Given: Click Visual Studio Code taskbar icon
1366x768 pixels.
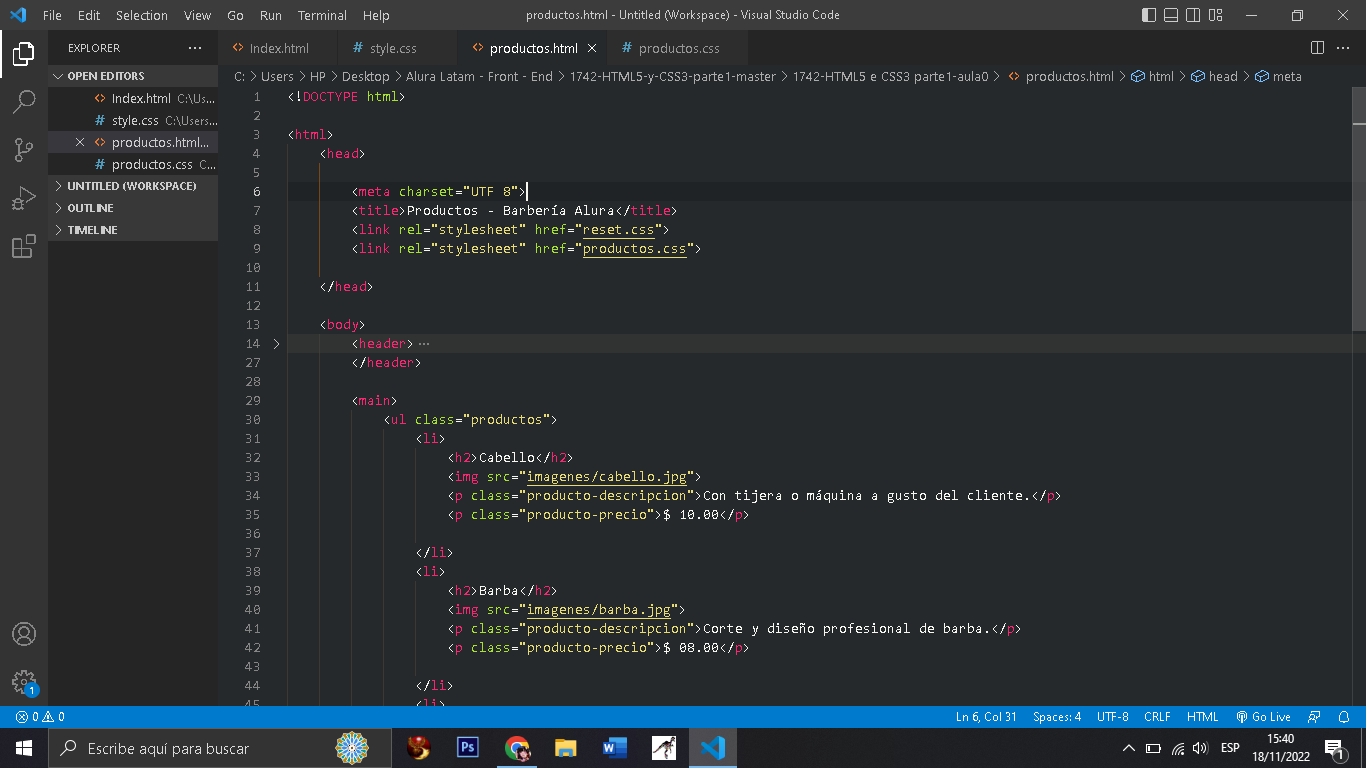Looking at the screenshot, I should coord(713,748).
